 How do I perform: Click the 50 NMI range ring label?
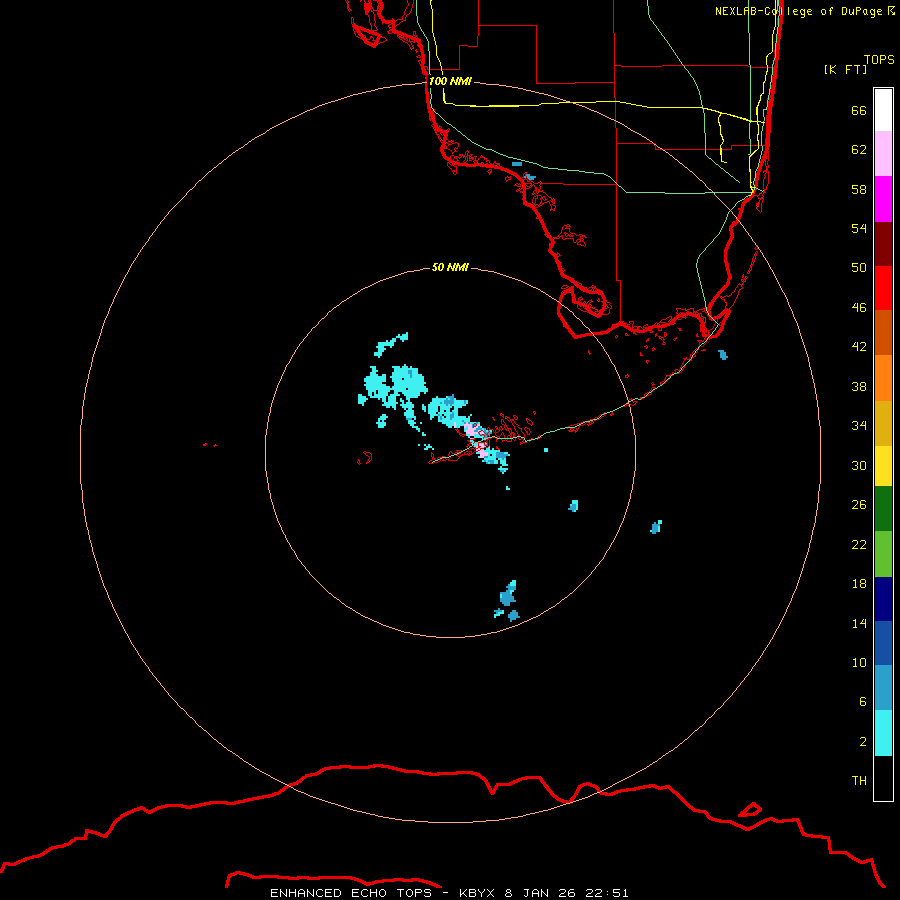(450, 267)
